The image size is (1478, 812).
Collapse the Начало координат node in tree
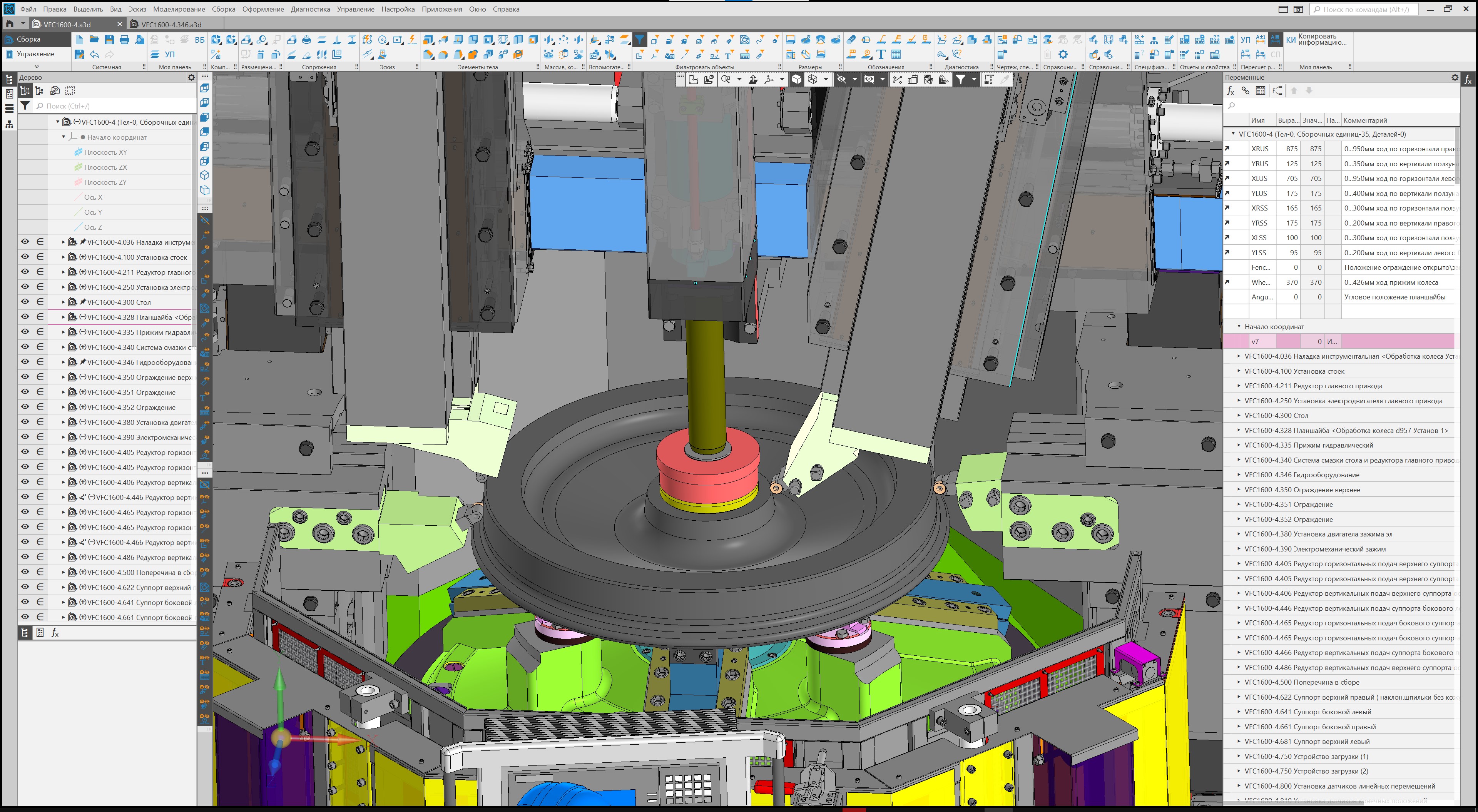pyautogui.click(x=63, y=137)
